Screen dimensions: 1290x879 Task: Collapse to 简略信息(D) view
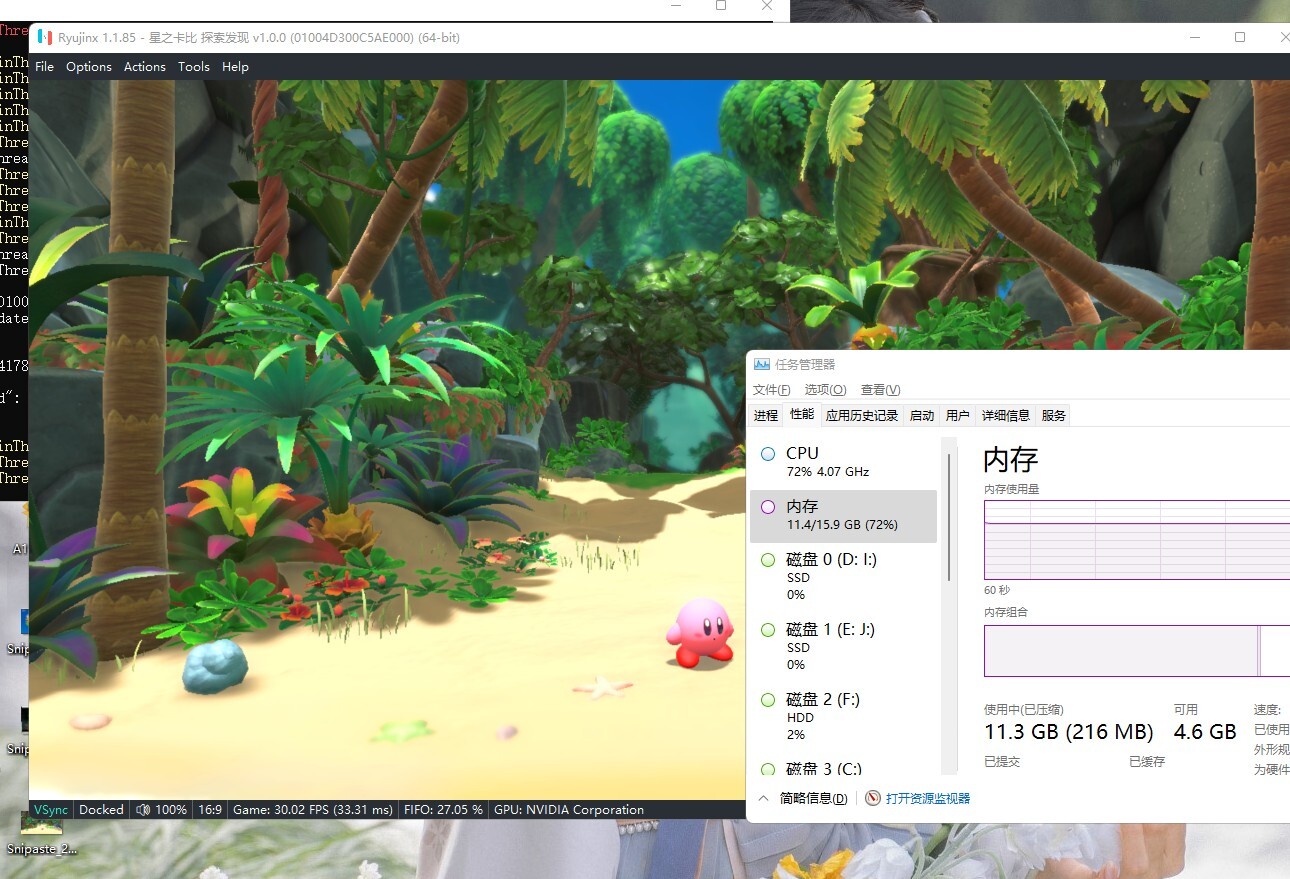[x=813, y=799]
